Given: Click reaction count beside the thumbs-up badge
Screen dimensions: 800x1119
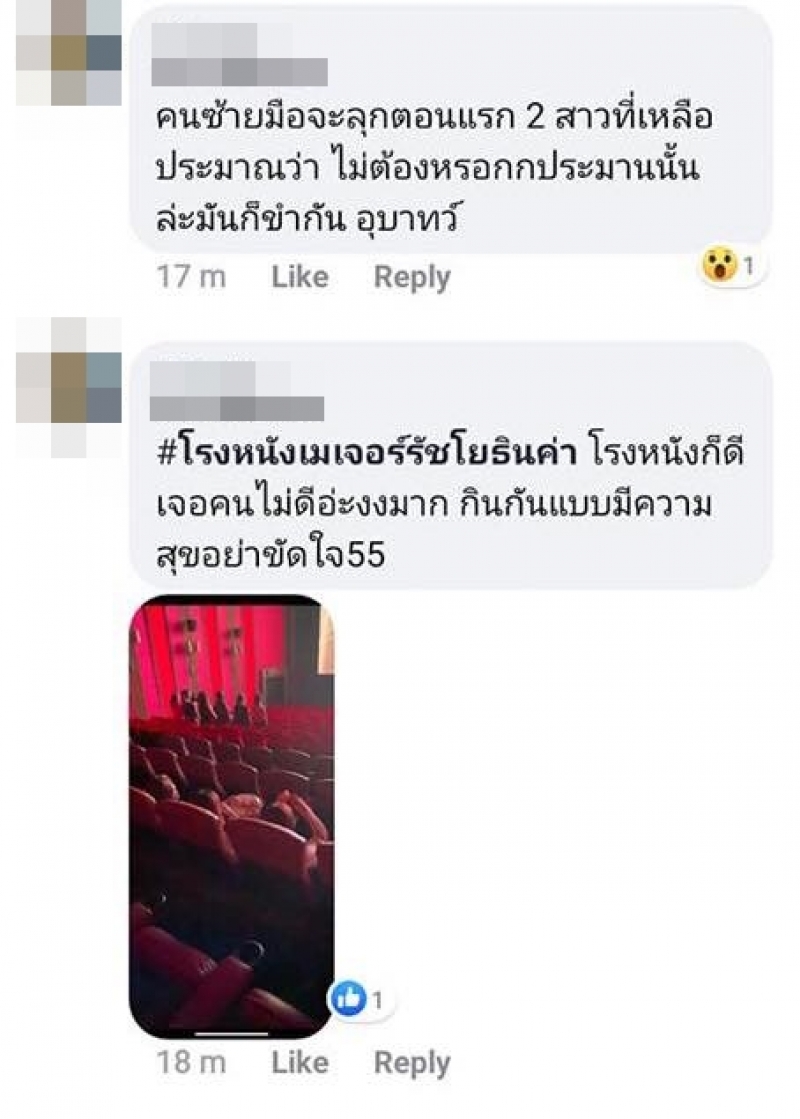Looking at the screenshot, I should pyautogui.click(x=377, y=1000).
